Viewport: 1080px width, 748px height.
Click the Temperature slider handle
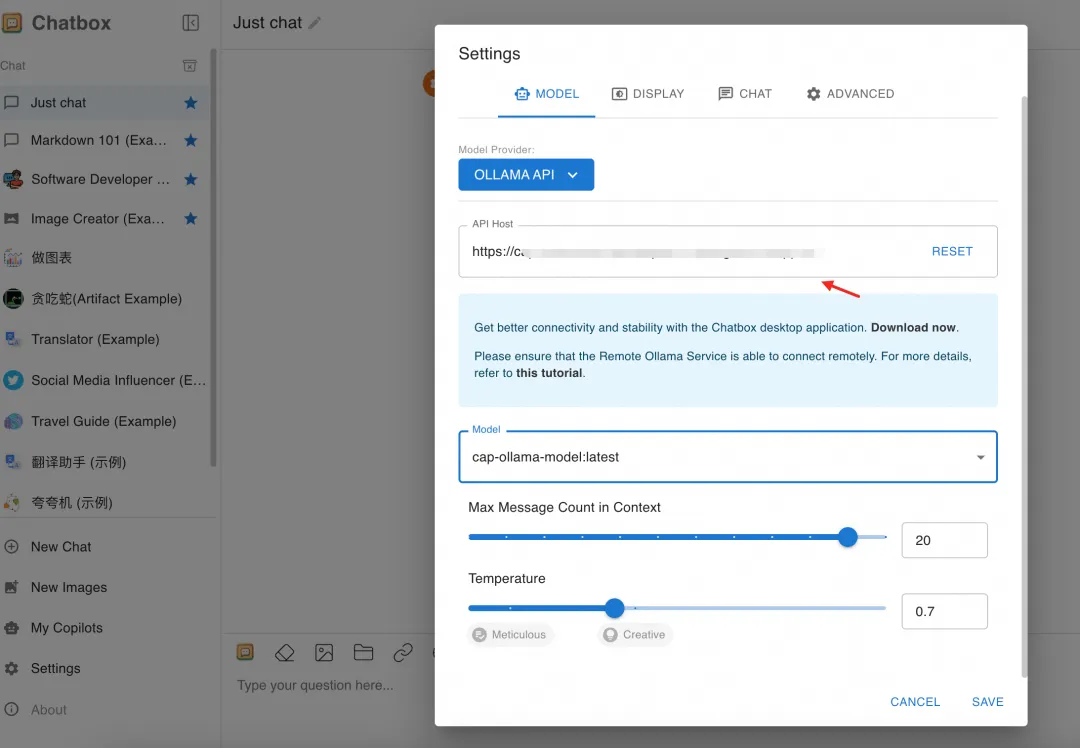tap(614, 608)
